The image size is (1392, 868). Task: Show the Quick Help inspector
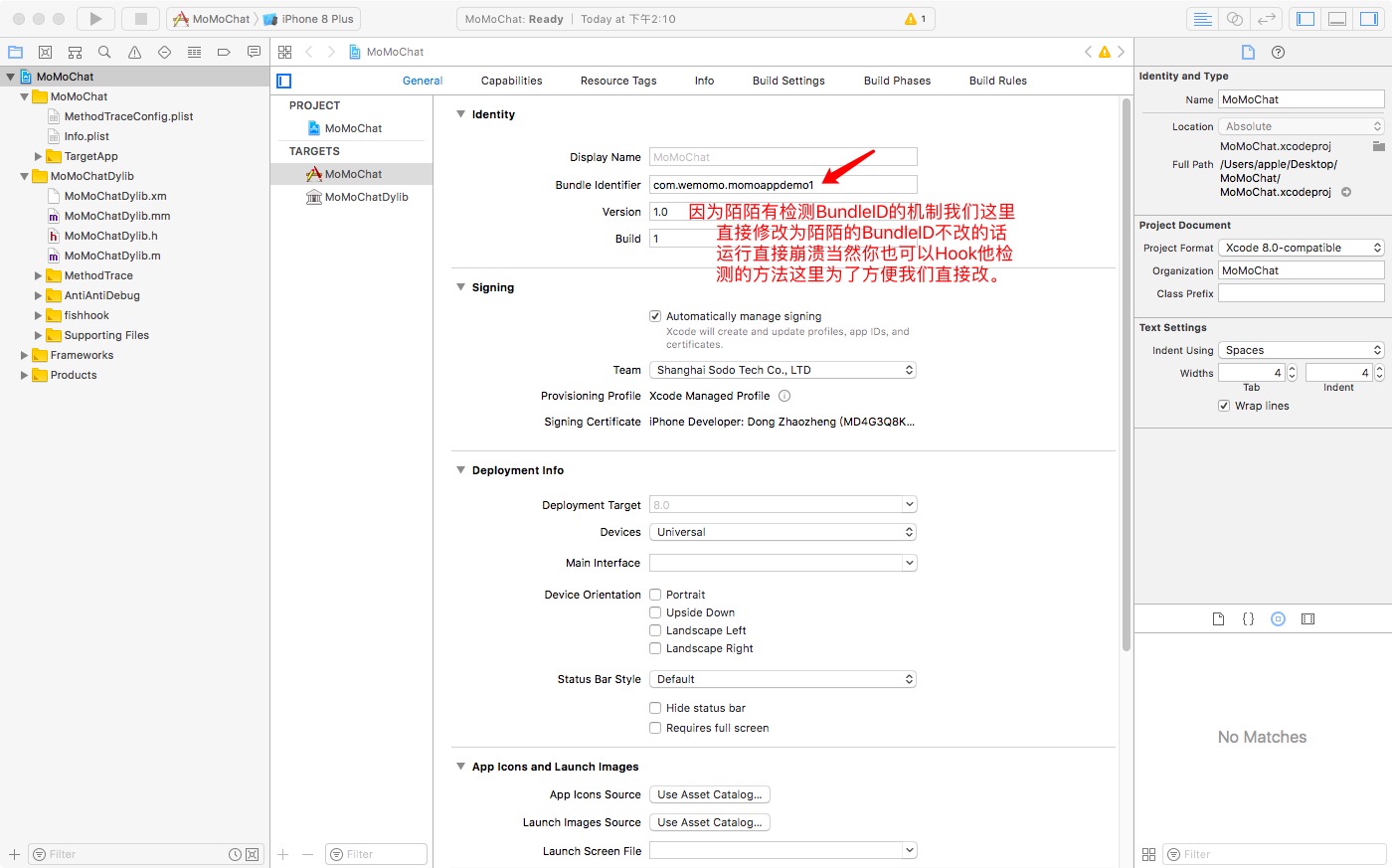[1278, 52]
